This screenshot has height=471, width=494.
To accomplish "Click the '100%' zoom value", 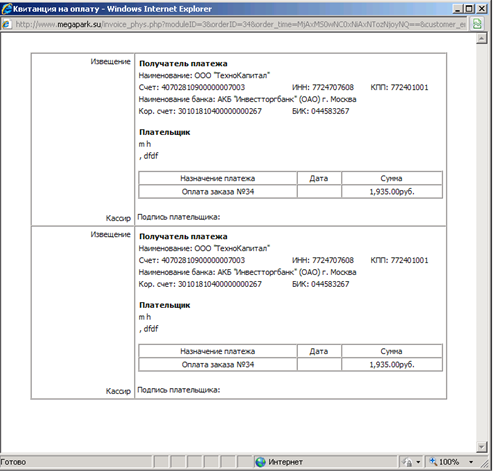I will (x=449, y=462).
